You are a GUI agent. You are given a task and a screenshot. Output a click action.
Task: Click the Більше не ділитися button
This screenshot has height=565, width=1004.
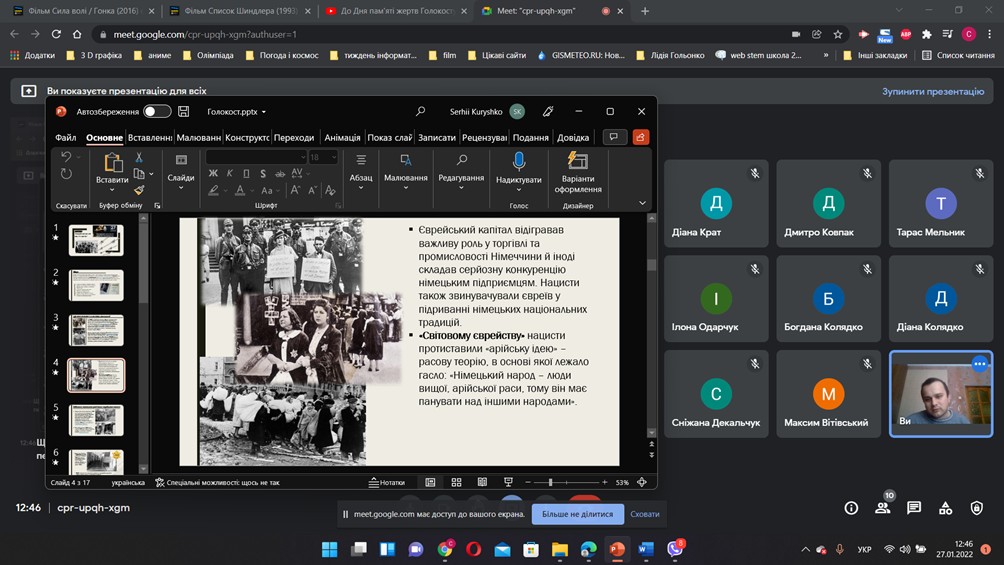578,514
